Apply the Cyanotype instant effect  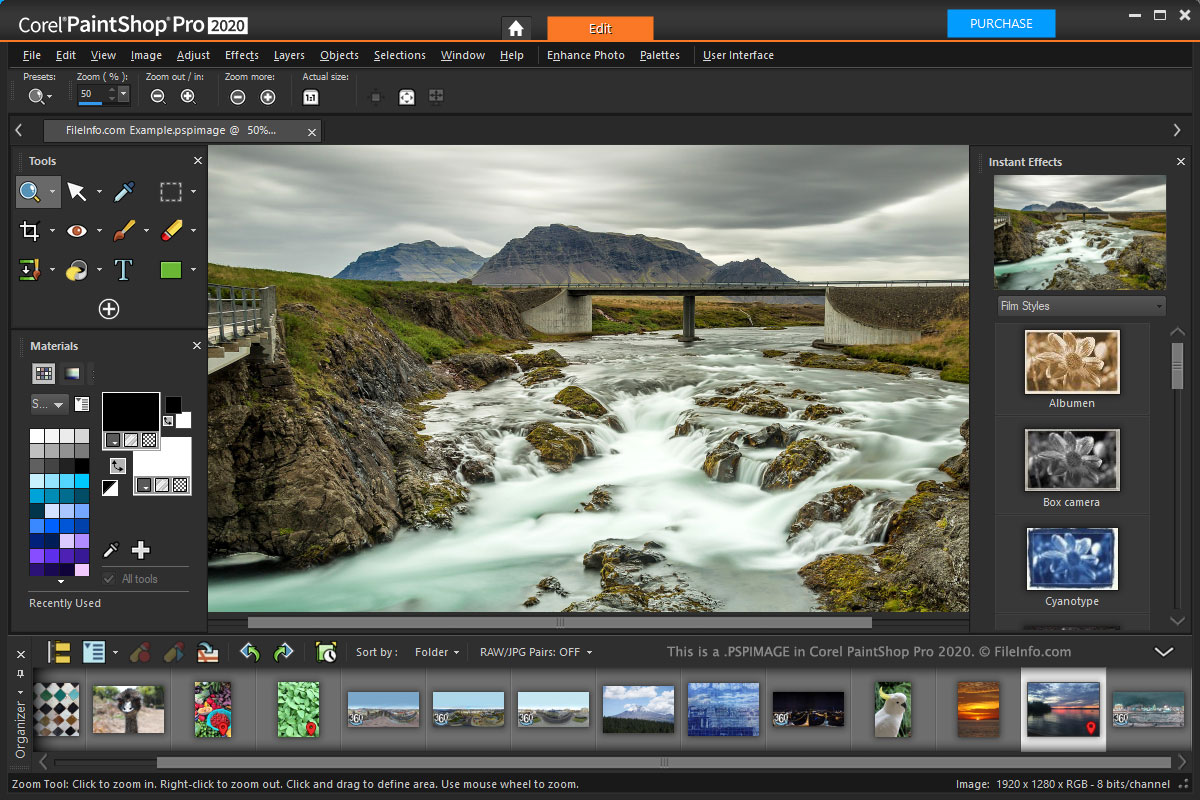pyautogui.click(x=1072, y=559)
